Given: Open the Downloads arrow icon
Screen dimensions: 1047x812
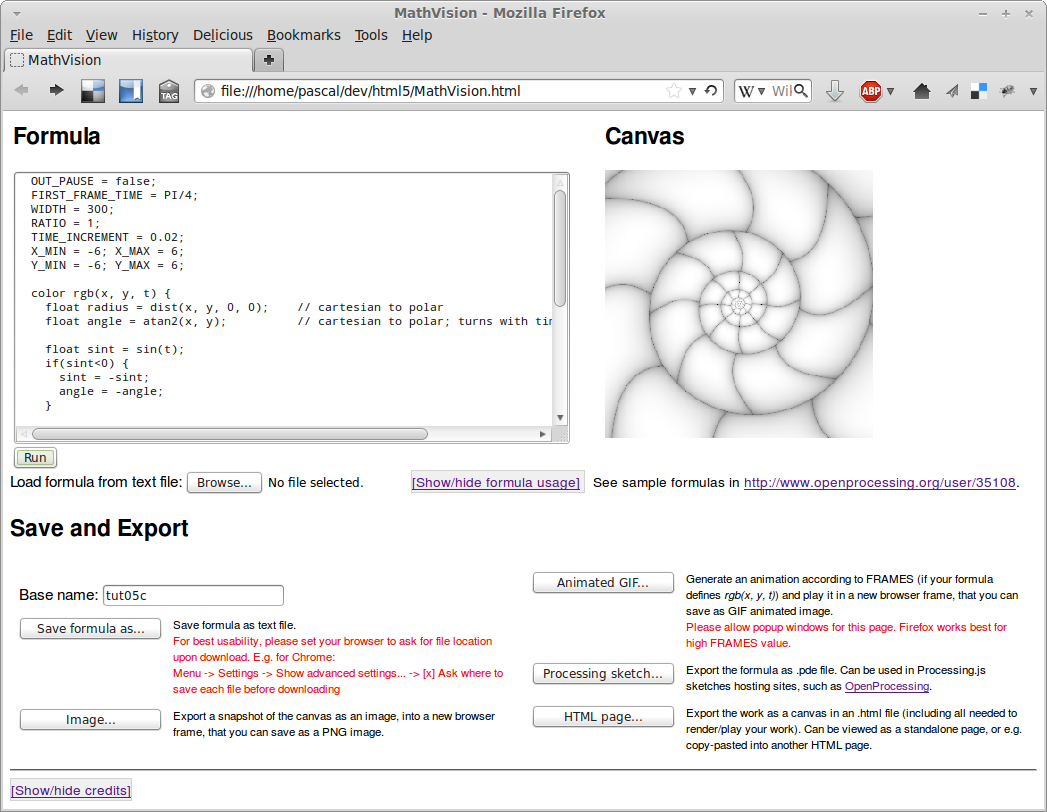Looking at the screenshot, I should coord(834,91).
